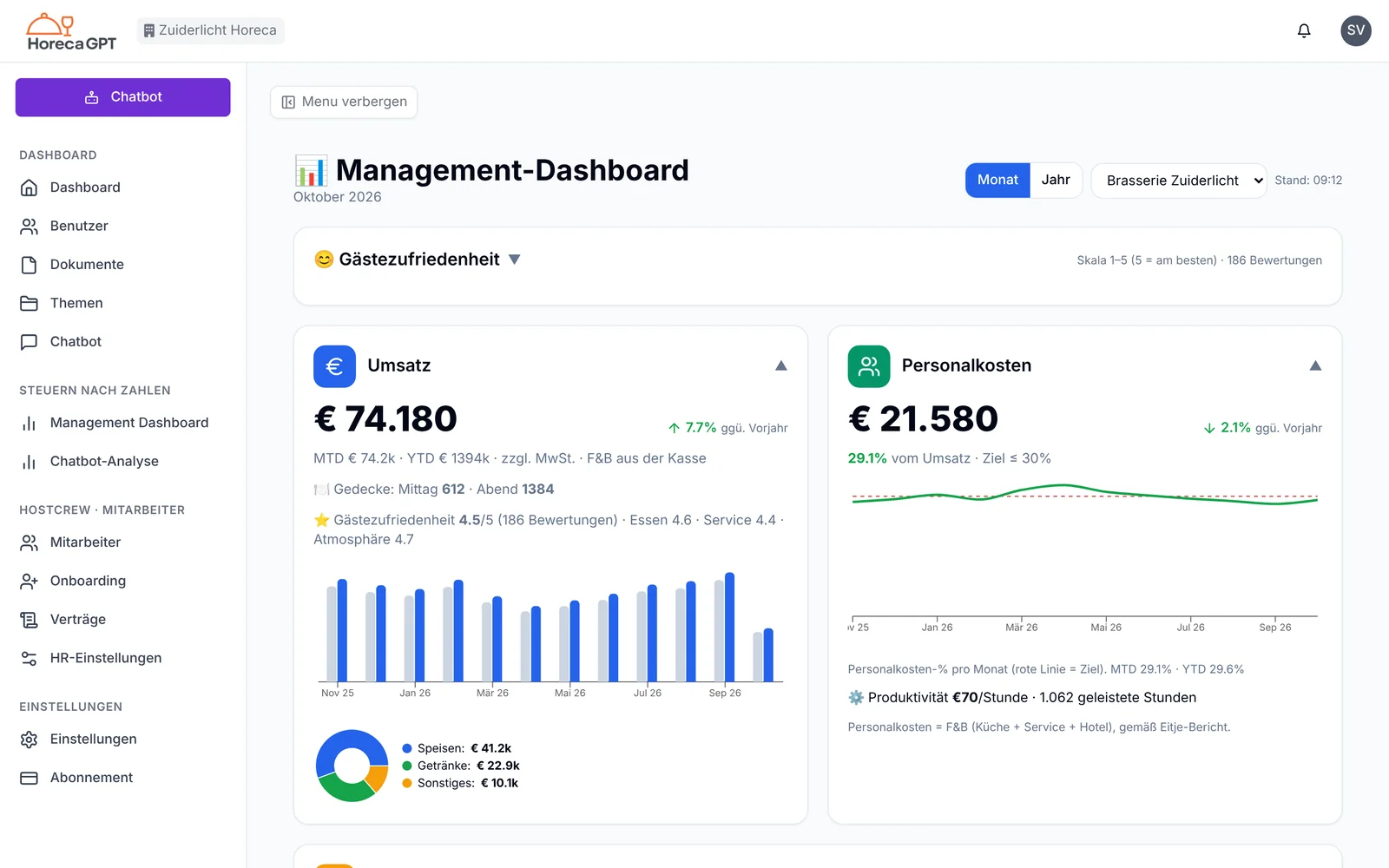
Task: Open the Zuiderlicht Horeca organization selector
Action: (210, 30)
